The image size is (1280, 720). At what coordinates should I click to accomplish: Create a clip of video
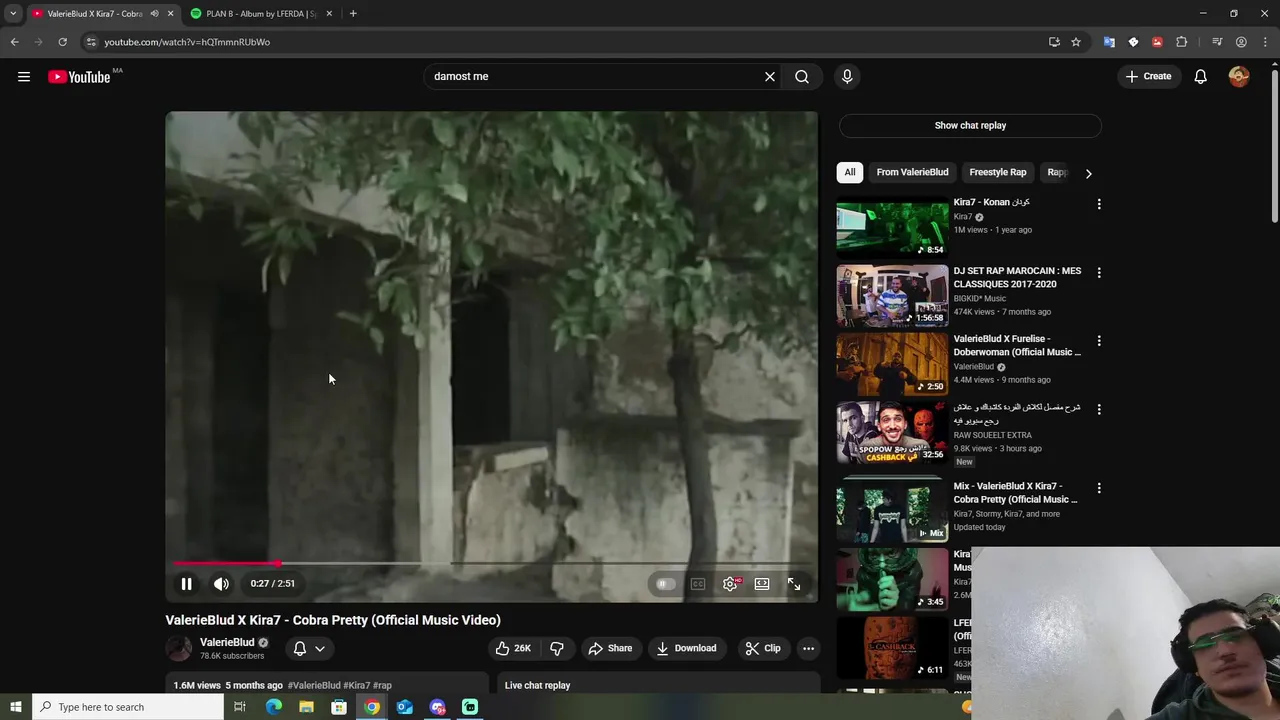[762, 648]
